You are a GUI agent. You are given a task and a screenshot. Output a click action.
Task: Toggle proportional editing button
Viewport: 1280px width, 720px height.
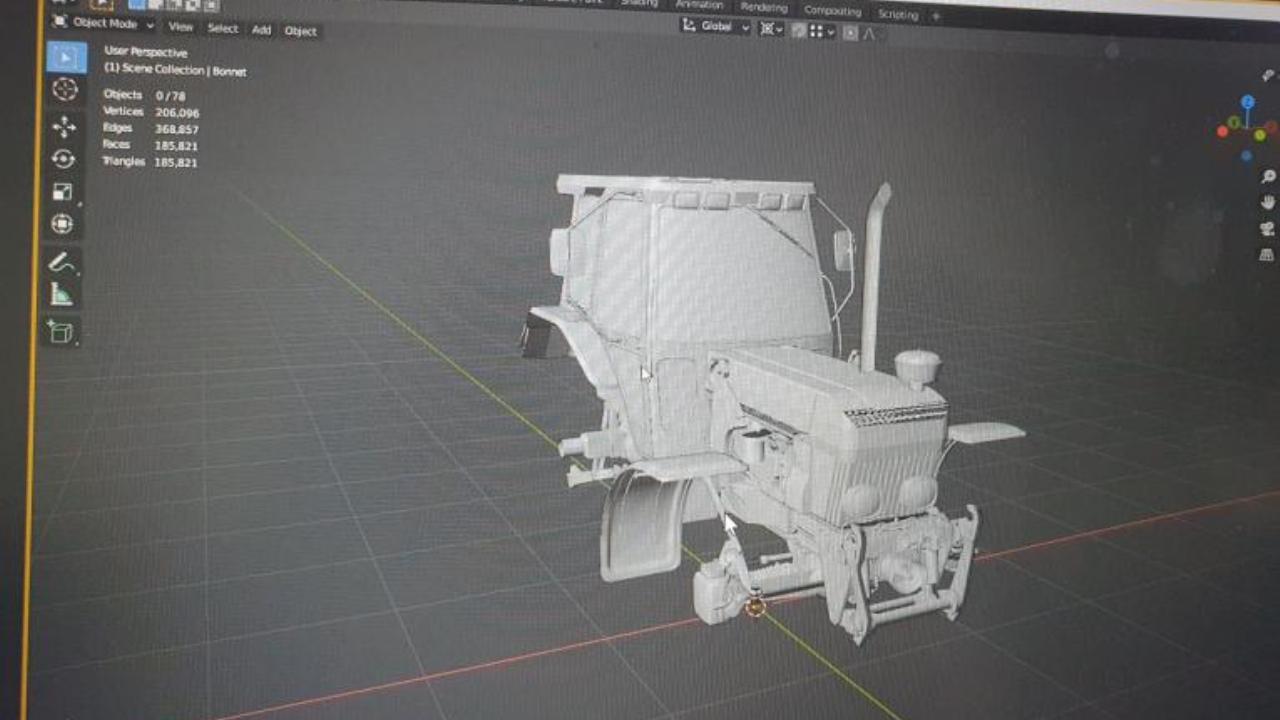[x=850, y=33]
